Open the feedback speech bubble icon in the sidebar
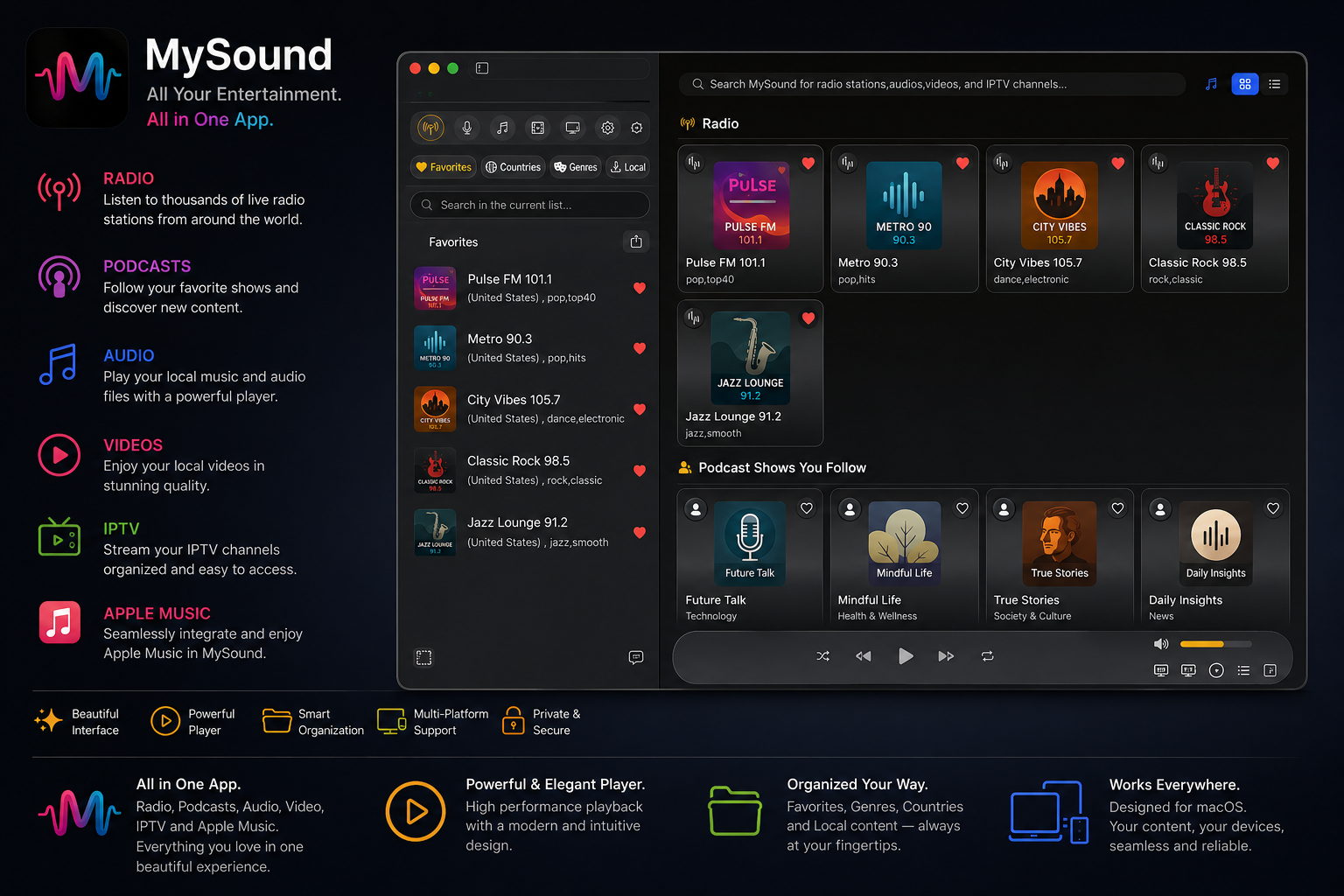The height and width of the screenshot is (896, 1344). point(636,657)
